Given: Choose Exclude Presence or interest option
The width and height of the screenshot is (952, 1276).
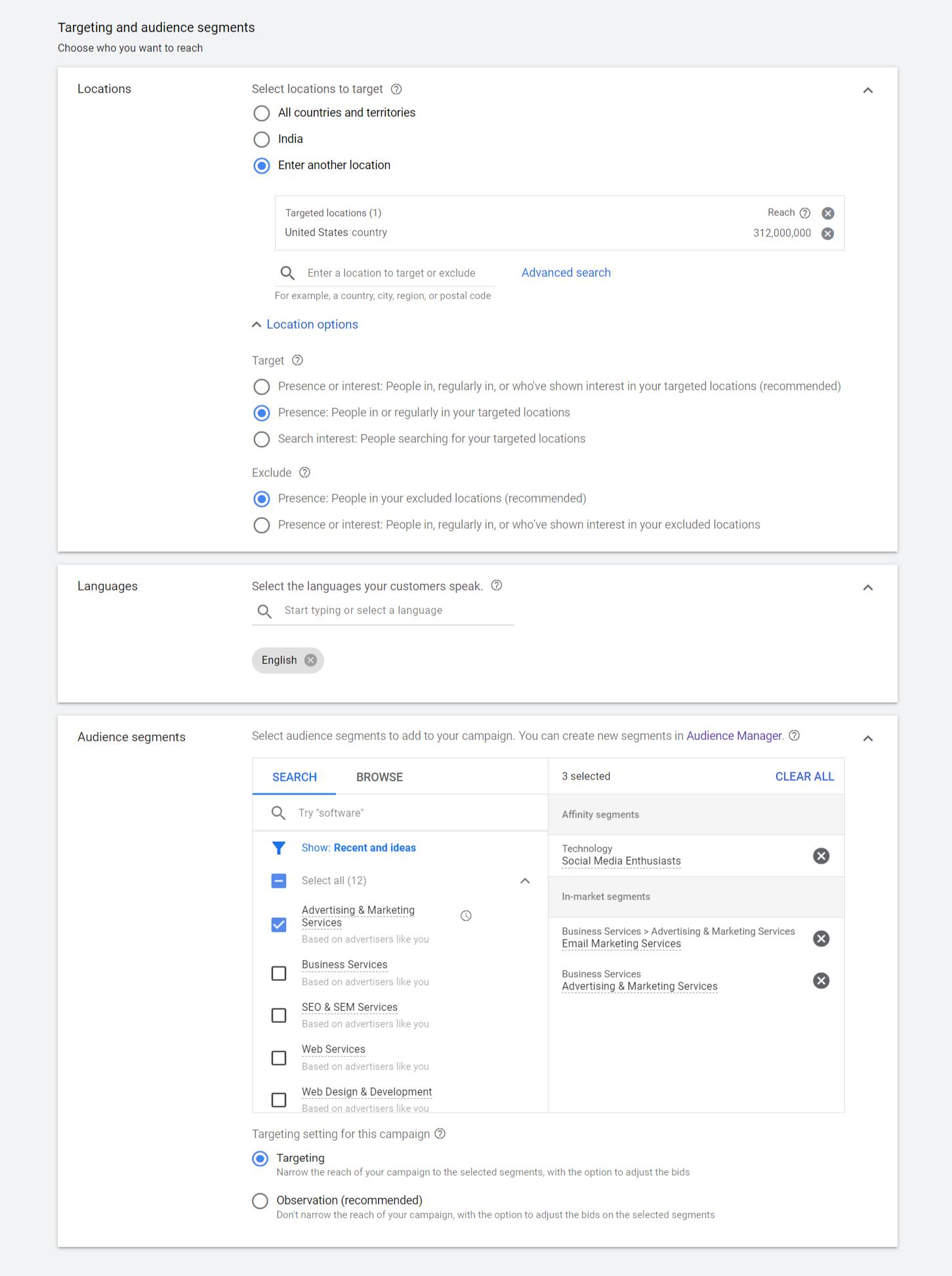Looking at the screenshot, I should pyautogui.click(x=262, y=525).
